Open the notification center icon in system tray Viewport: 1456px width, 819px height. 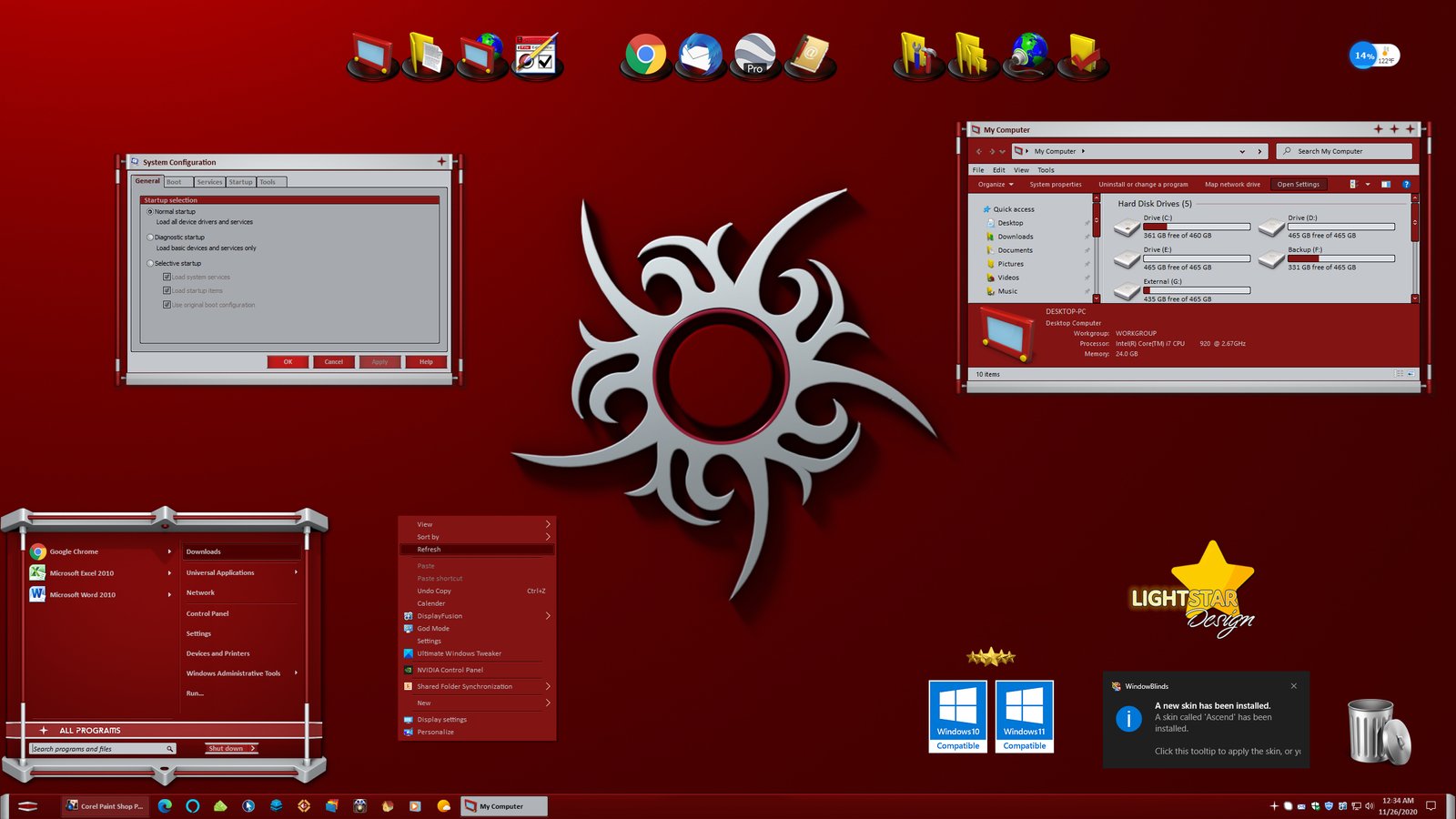(1431, 805)
